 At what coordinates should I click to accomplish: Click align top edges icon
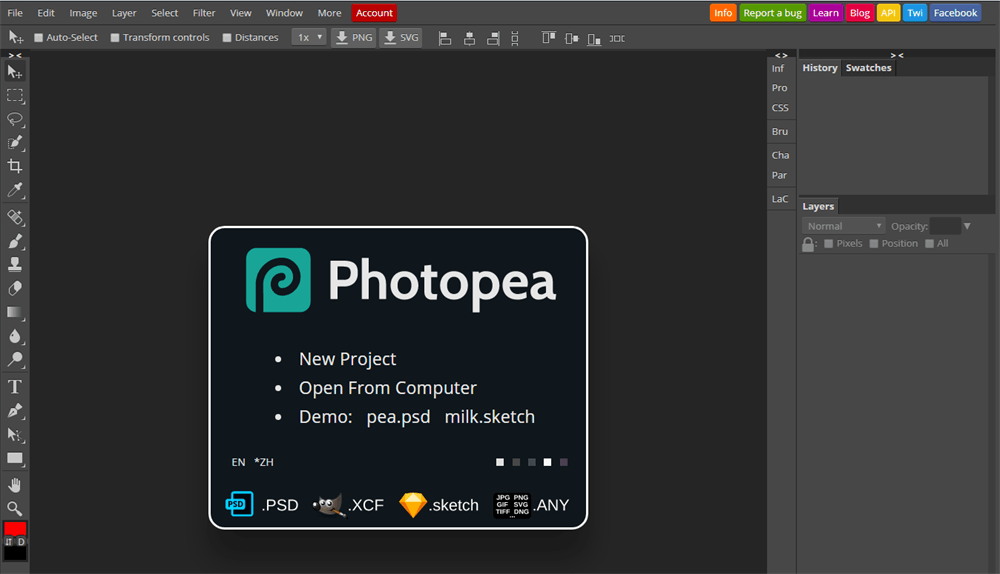tap(548, 38)
